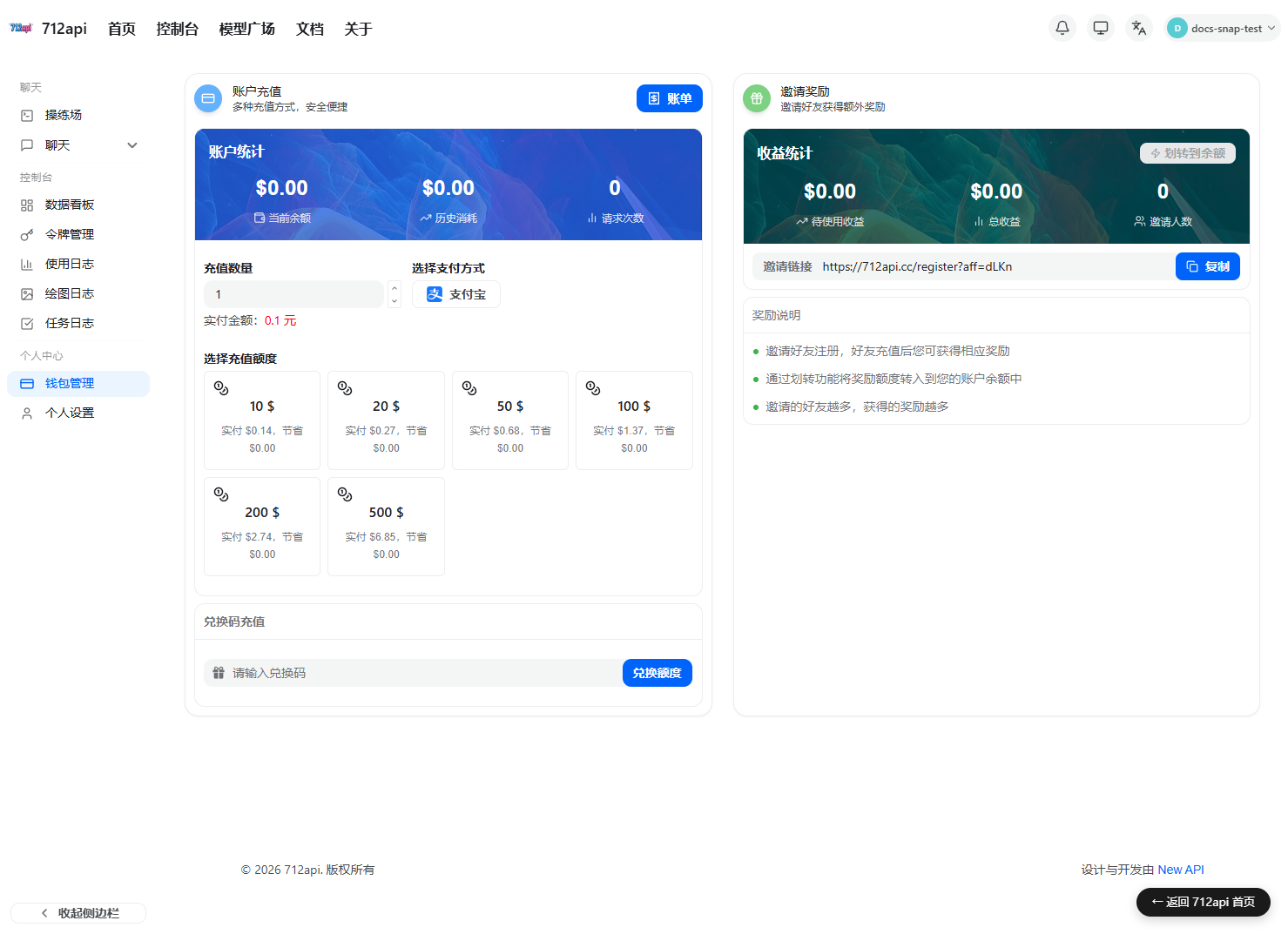The height and width of the screenshot is (934, 1288).
Task: Click the user avatar D
Action: (x=1177, y=28)
